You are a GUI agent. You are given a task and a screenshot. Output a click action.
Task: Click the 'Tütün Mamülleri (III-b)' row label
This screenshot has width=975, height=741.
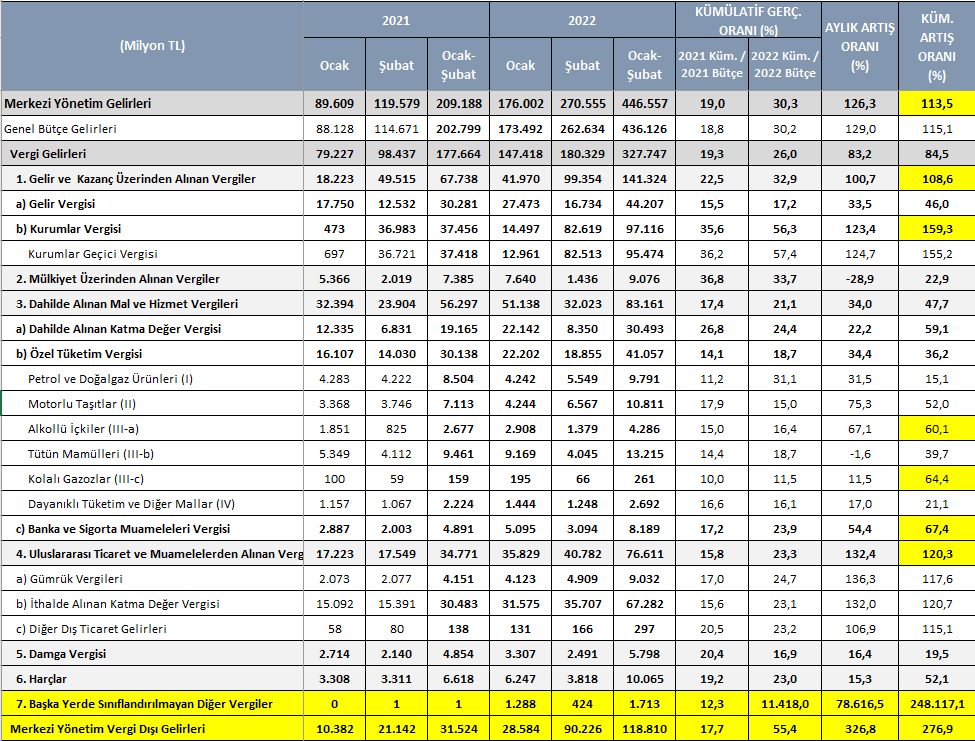pos(90,453)
